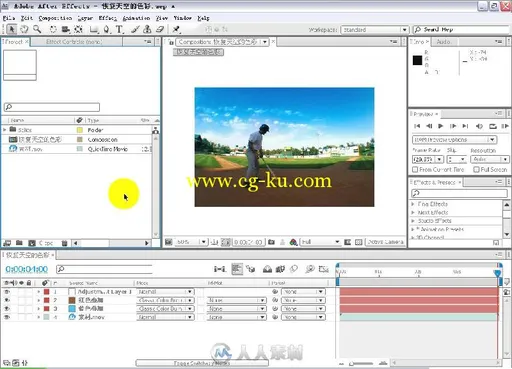This screenshot has height=369, width=512.
Task: Open the composition mini-flowchart icon
Action: [220, 269]
